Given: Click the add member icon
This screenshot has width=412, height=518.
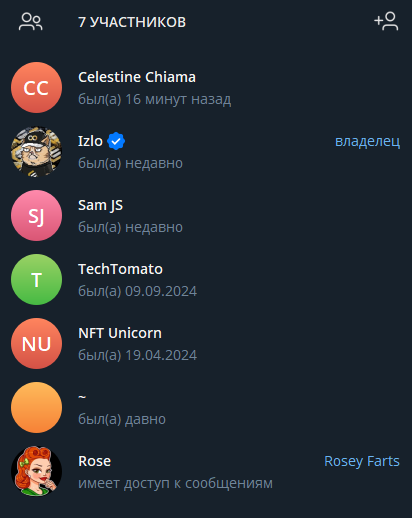Looking at the screenshot, I should click(386, 21).
